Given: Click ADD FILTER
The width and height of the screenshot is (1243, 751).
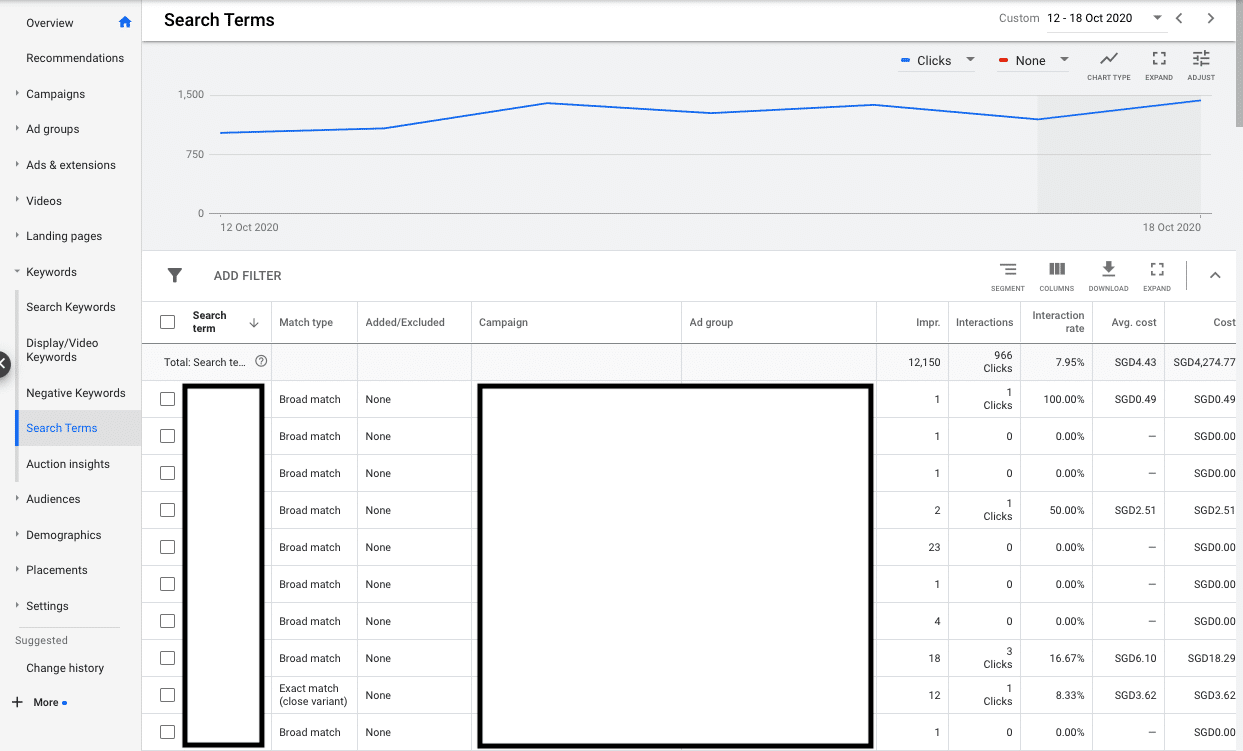Looking at the screenshot, I should pyautogui.click(x=248, y=276).
